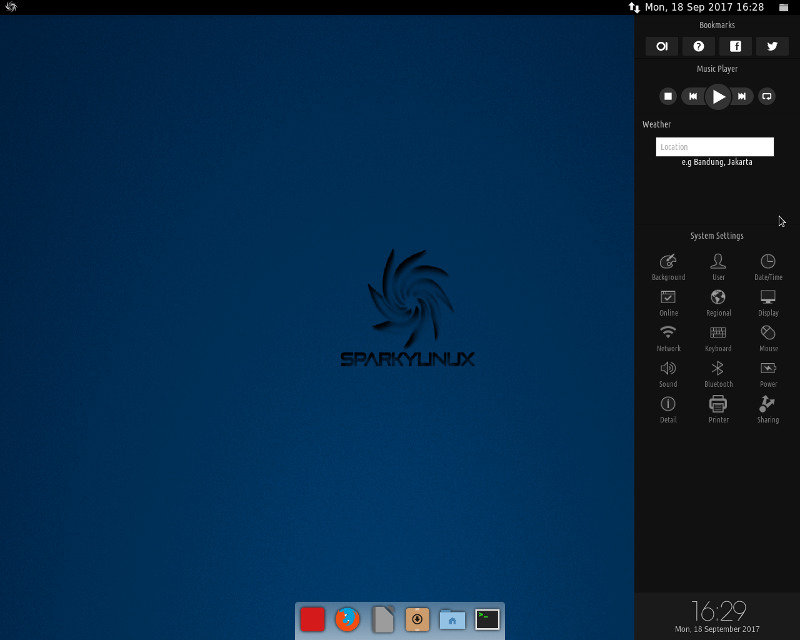Open the Facebook bookmark
The image size is (800, 640).
coord(735,46)
